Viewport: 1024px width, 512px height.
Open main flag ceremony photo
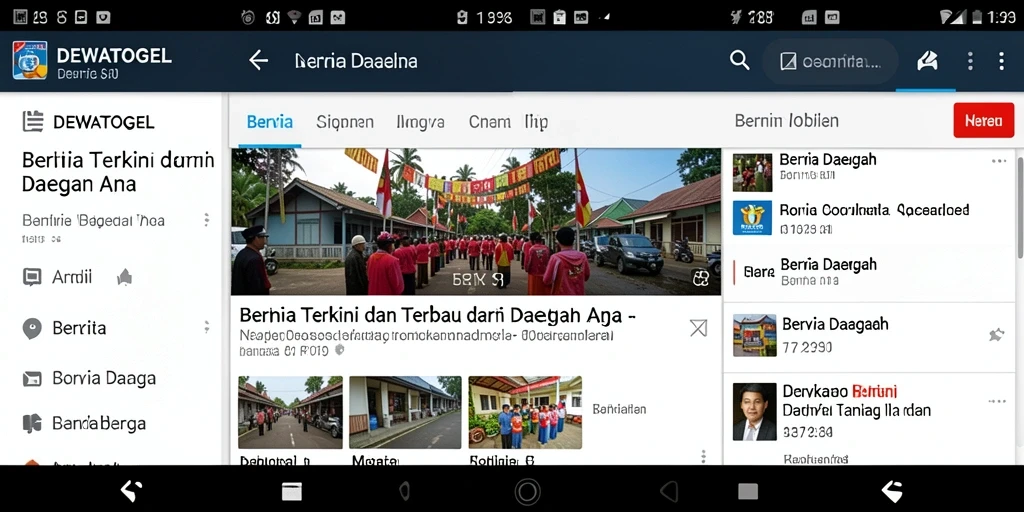click(475, 222)
